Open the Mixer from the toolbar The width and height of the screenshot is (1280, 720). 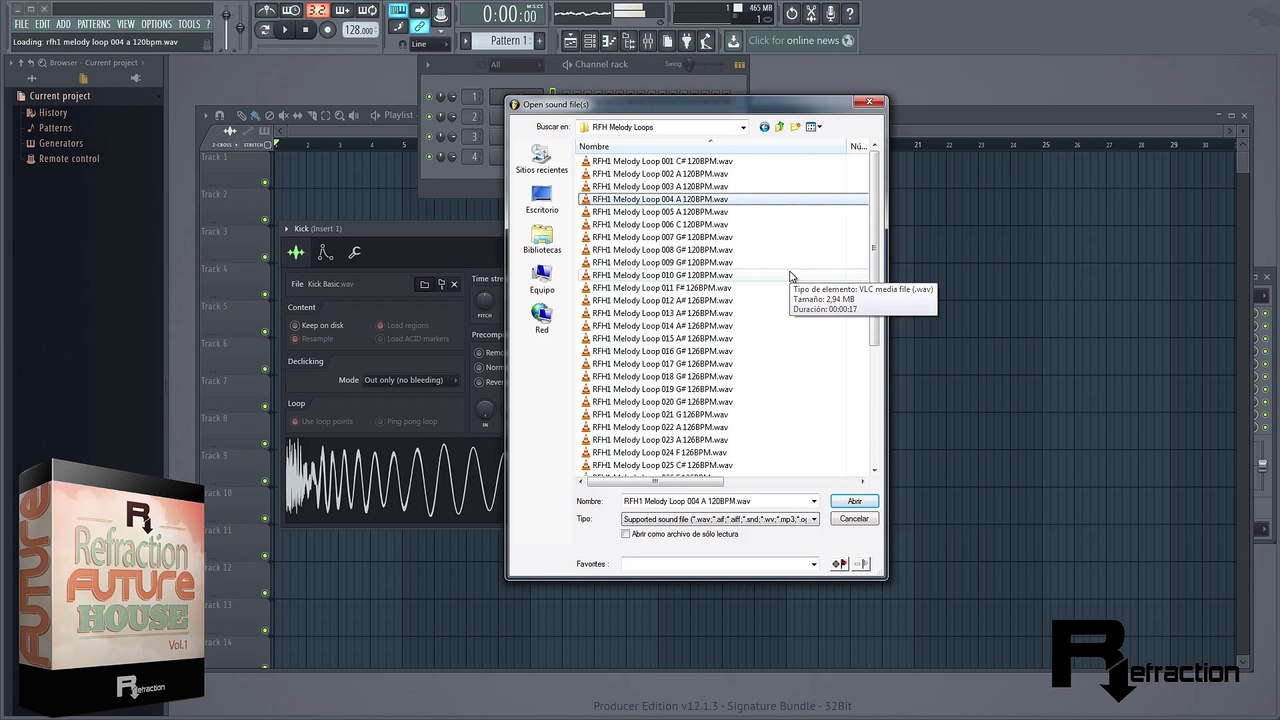tap(648, 41)
